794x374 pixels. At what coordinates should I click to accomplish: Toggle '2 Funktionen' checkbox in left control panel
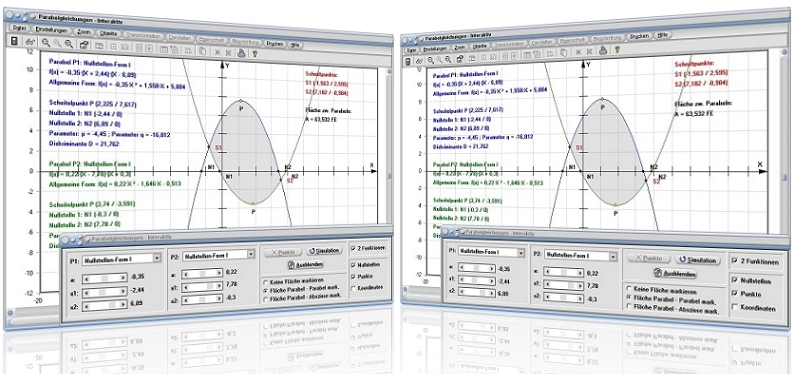pos(353,248)
